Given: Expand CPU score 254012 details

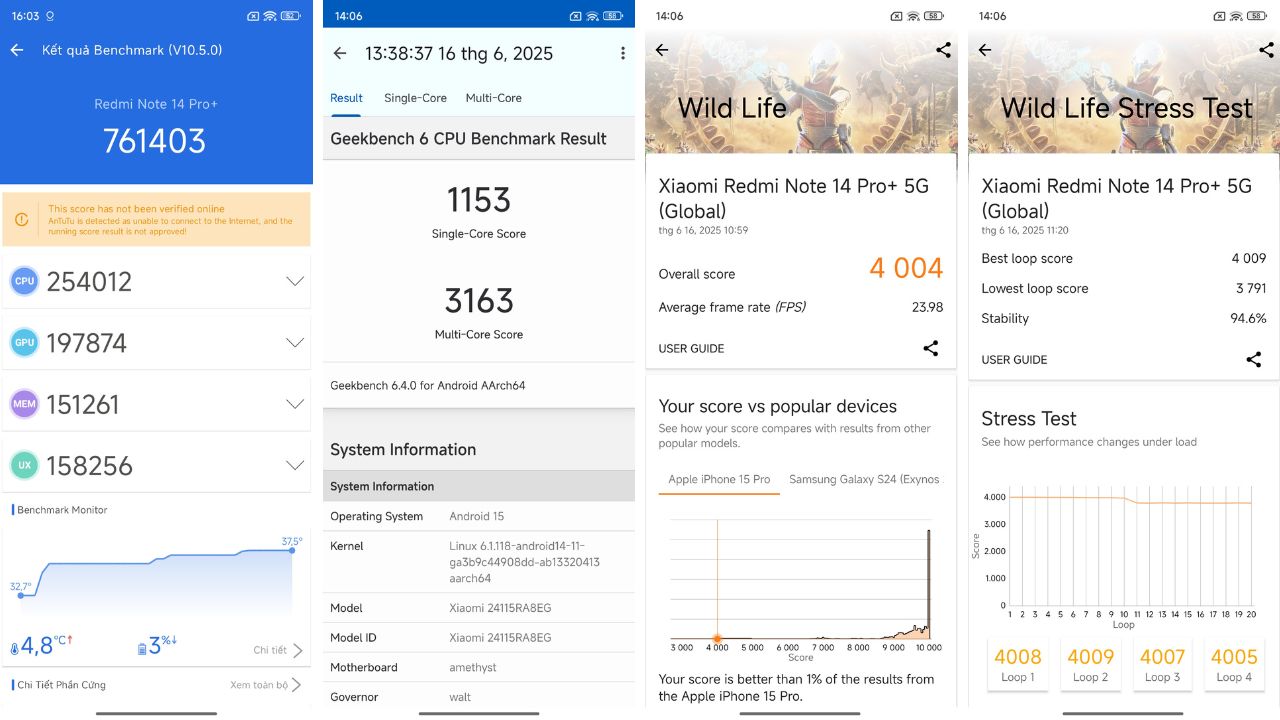Looking at the screenshot, I should pos(295,281).
